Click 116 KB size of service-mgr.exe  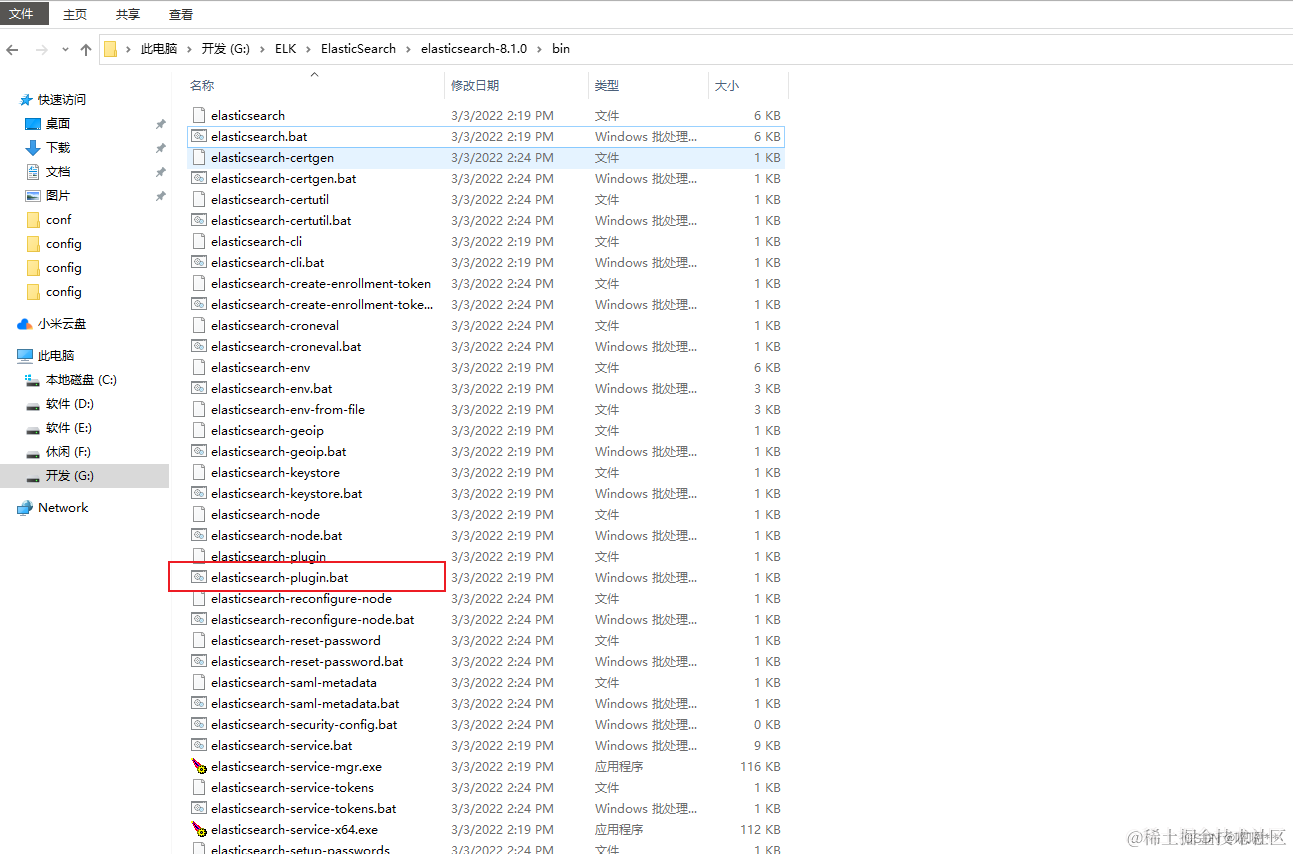tap(761, 766)
